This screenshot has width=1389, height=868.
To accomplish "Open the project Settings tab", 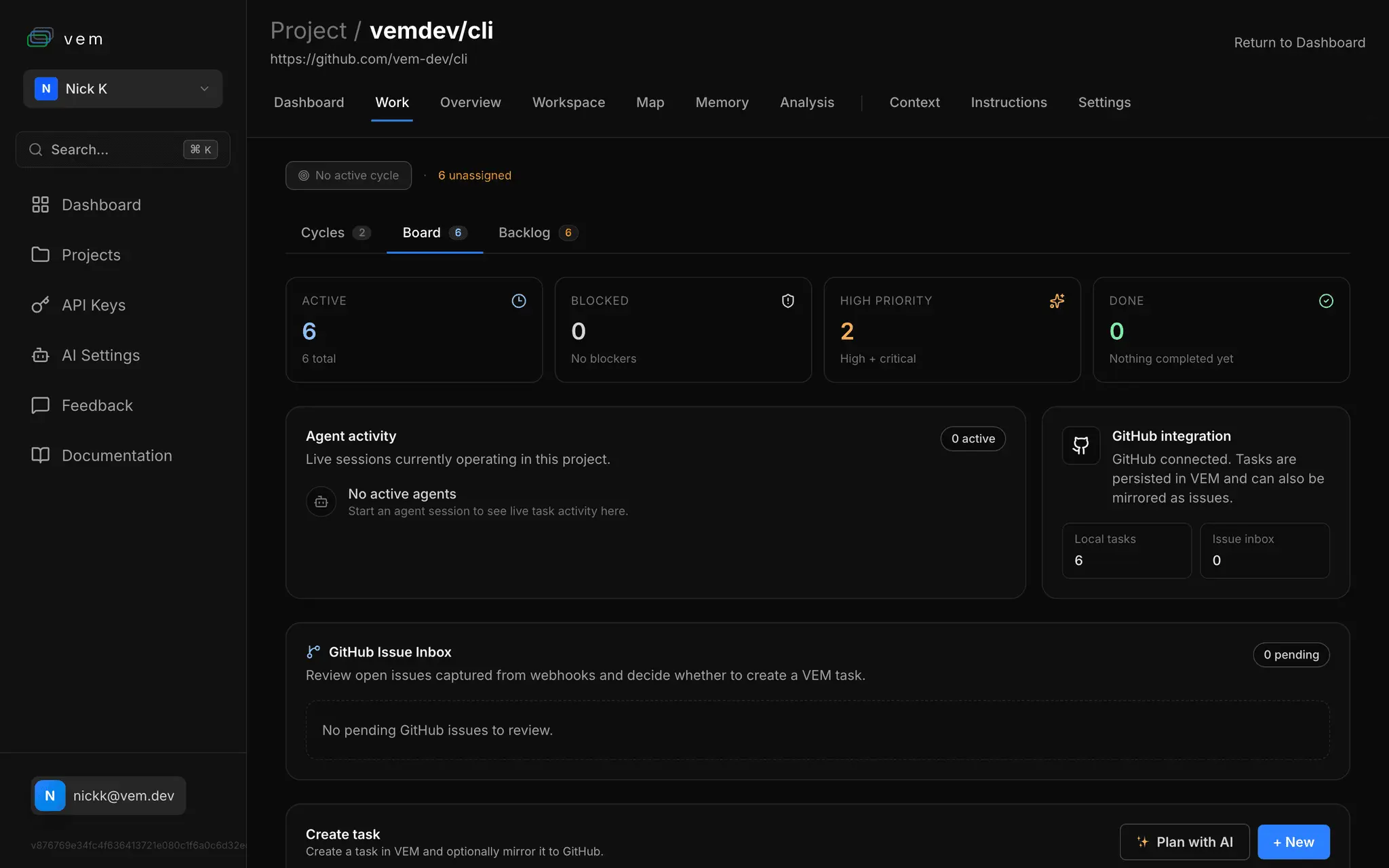I will 1104,102.
